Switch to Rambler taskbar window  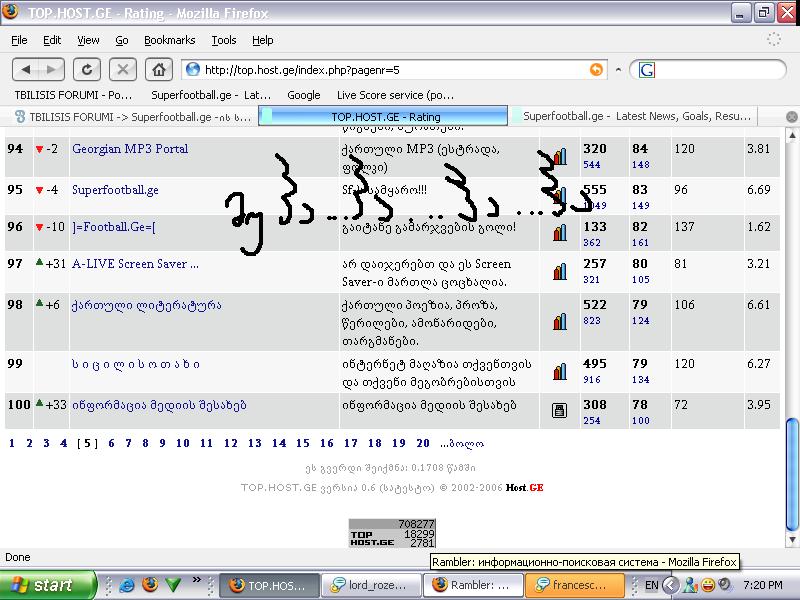[x=473, y=585]
